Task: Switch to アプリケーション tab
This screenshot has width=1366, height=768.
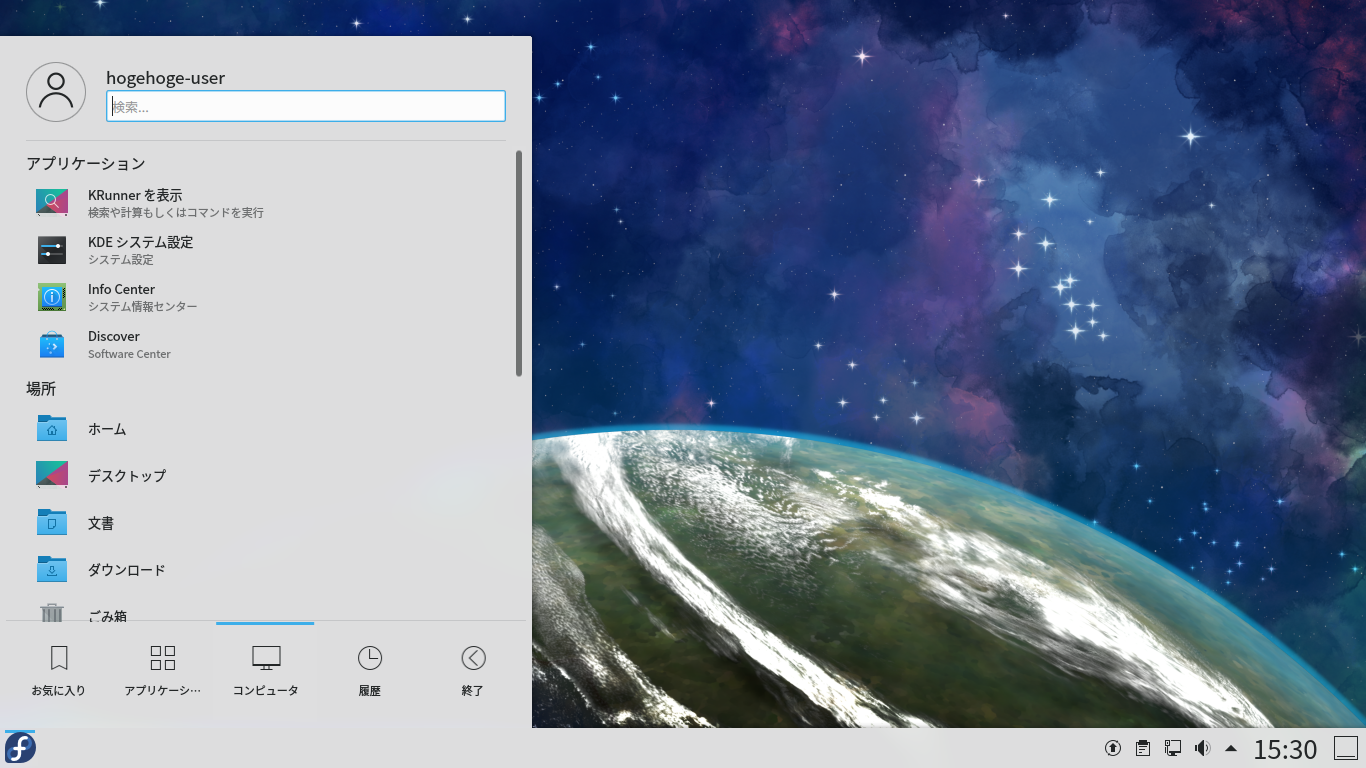Action: point(162,671)
